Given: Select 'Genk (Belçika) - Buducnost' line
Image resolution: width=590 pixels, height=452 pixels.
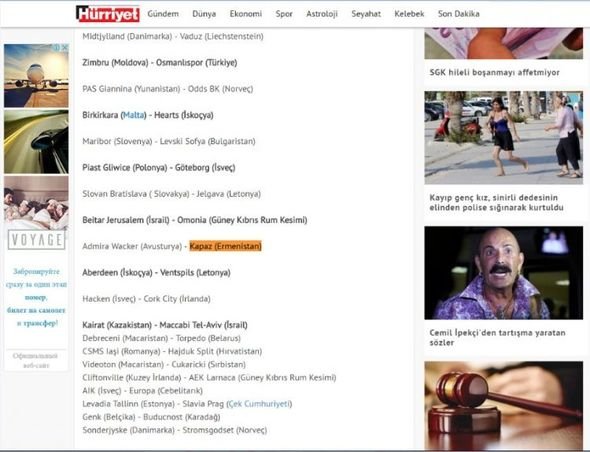Looking at the screenshot, I should (151, 417).
